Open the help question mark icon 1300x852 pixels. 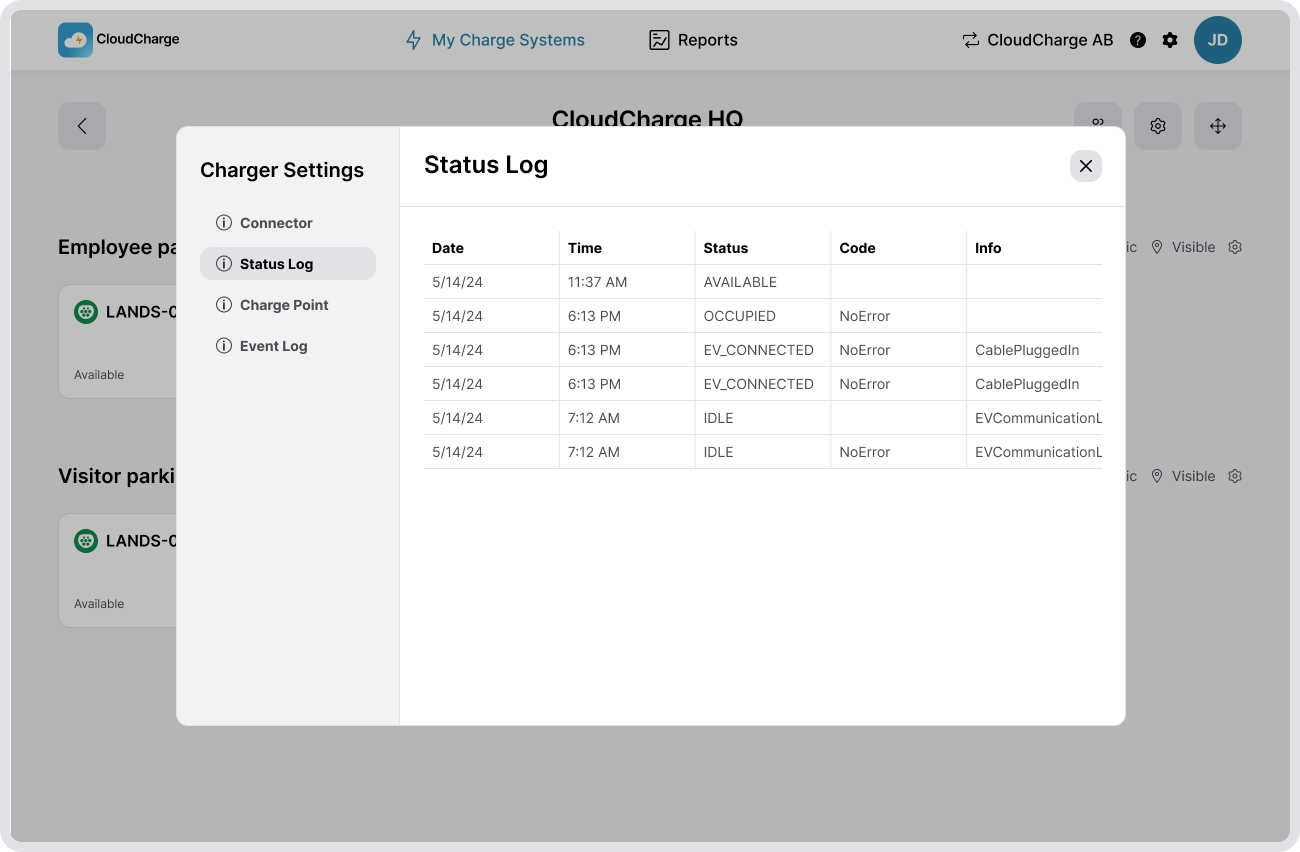(1138, 40)
